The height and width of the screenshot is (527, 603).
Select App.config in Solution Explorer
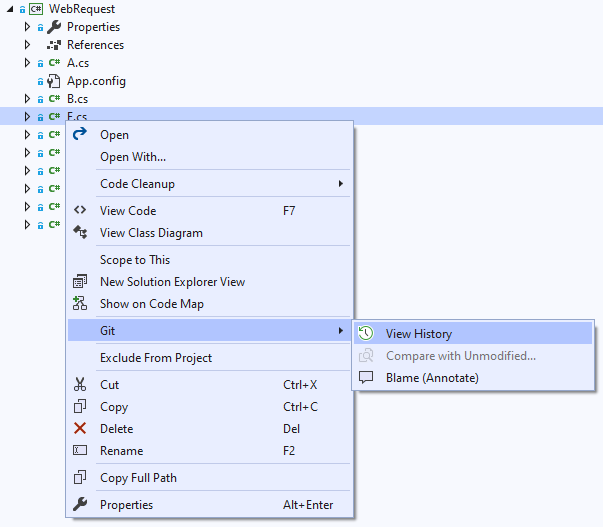point(96,81)
